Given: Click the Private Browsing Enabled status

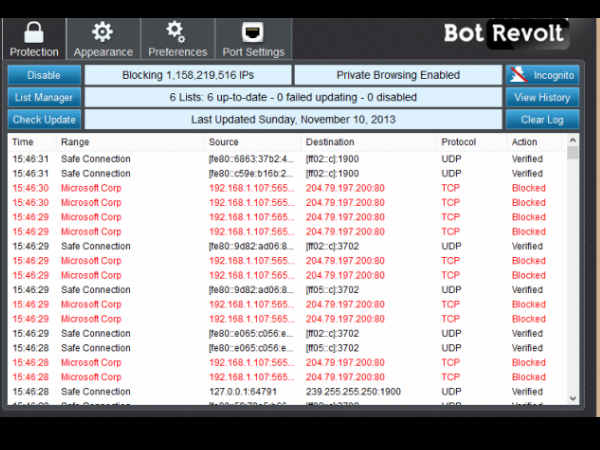Looking at the screenshot, I should (x=398, y=75).
